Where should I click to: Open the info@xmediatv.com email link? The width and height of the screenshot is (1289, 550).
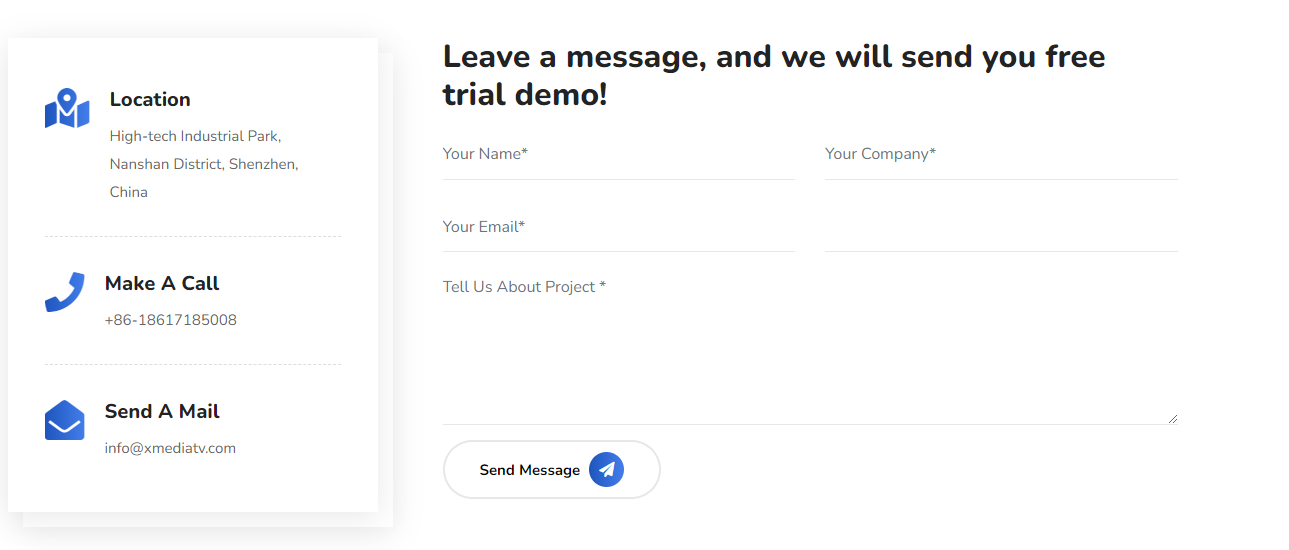coord(170,448)
